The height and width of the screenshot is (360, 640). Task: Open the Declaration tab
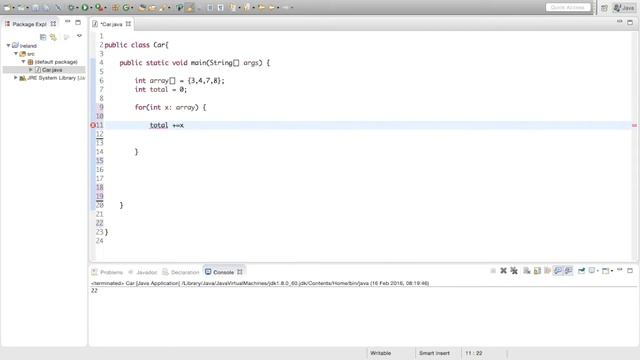click(181, 272)
